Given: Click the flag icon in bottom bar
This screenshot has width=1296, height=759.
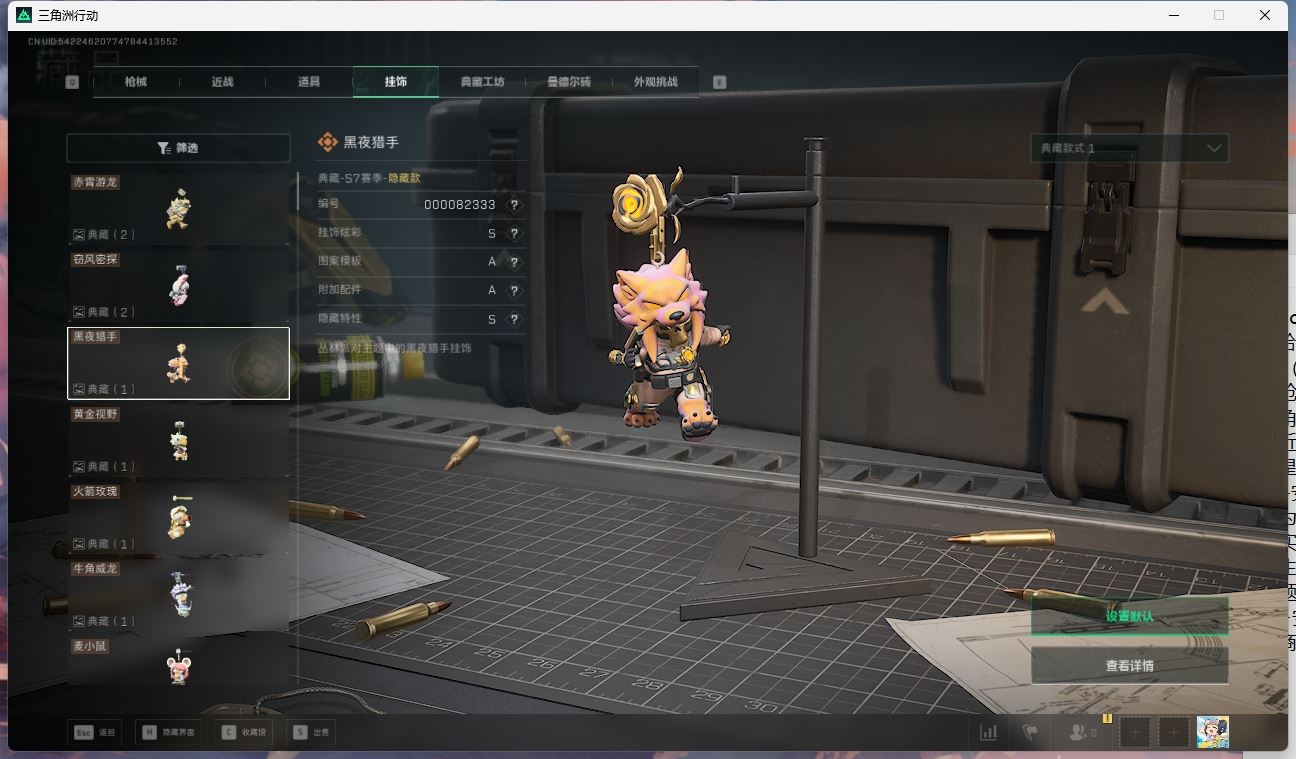Looking at the screenshot, I should pos(1029,733).
